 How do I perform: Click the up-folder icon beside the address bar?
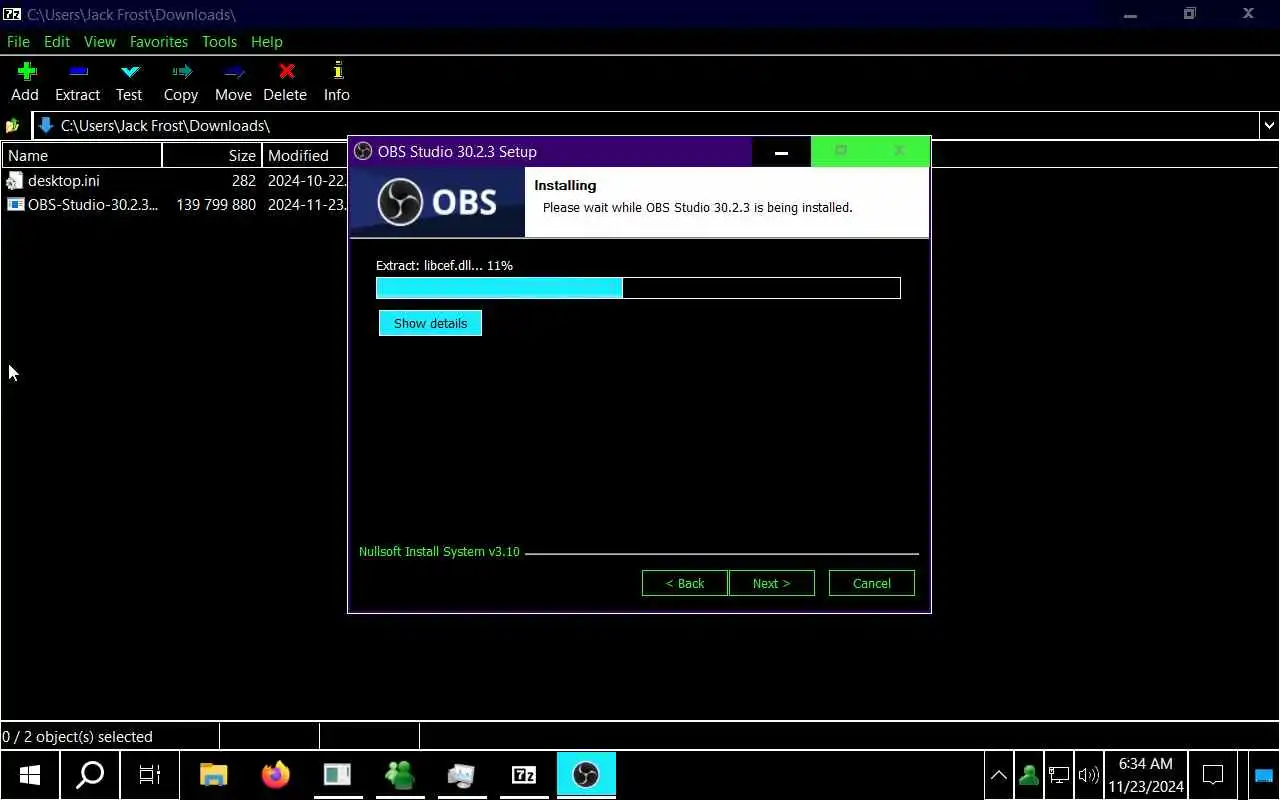pos(12,126)
